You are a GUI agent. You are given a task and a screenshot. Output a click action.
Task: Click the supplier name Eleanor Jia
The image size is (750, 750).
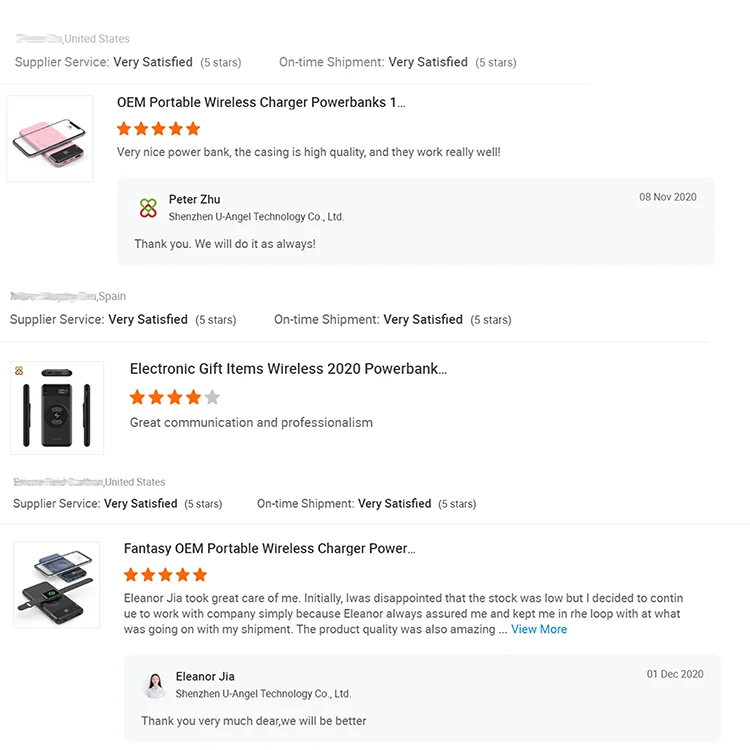click(205, 677)
